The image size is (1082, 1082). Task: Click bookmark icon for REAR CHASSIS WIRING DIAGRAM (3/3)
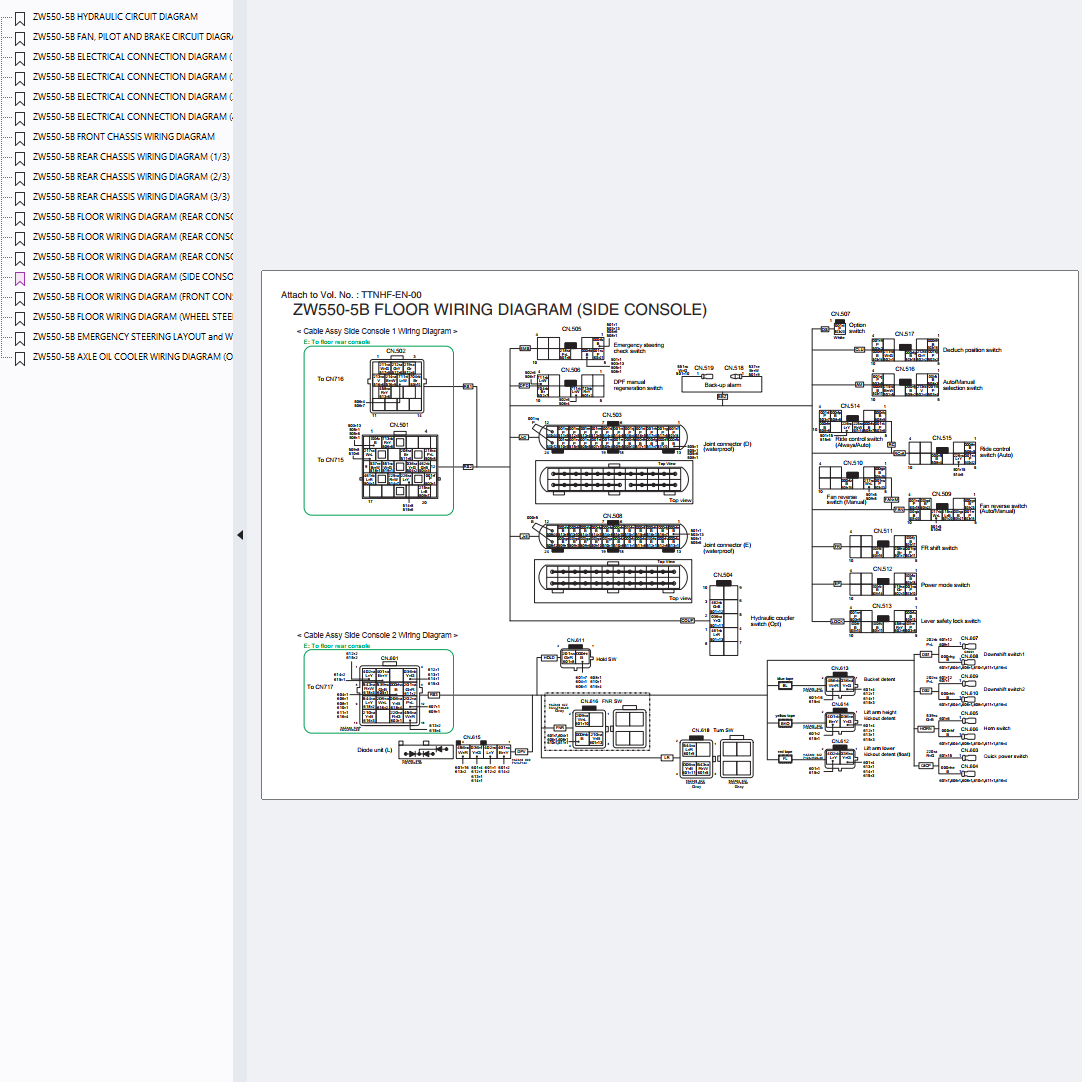click(x=20, y=199)
